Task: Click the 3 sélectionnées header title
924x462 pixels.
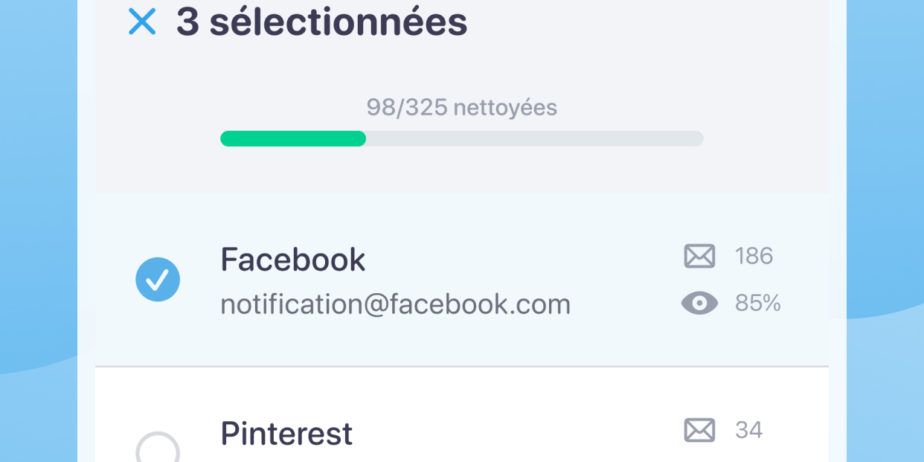Action: tap(322, 22)
